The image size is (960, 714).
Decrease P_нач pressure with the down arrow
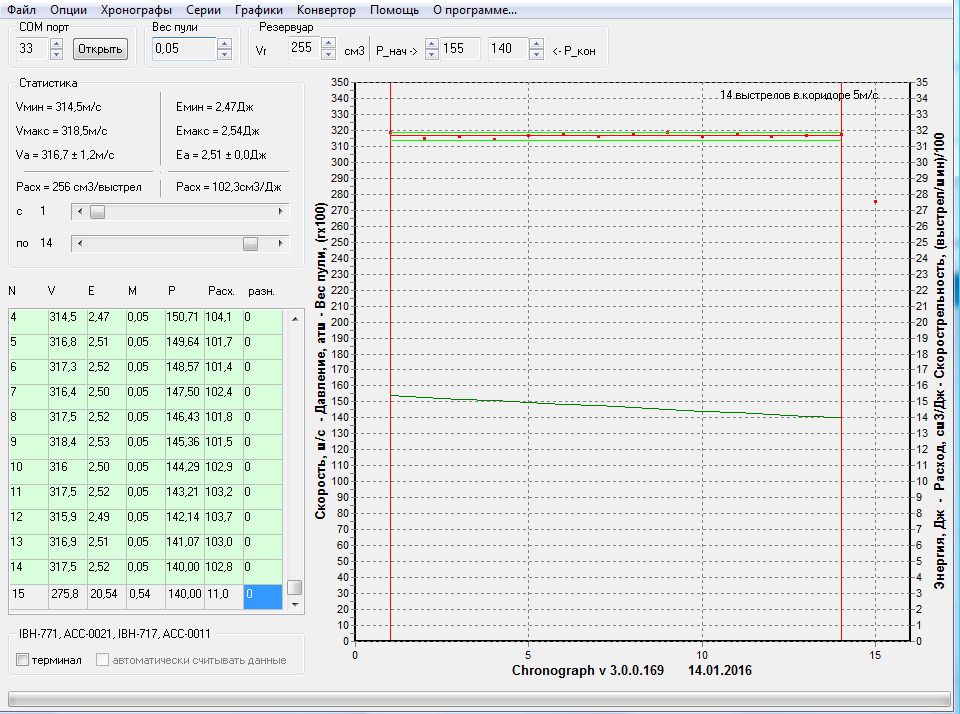tap(431, 54)
